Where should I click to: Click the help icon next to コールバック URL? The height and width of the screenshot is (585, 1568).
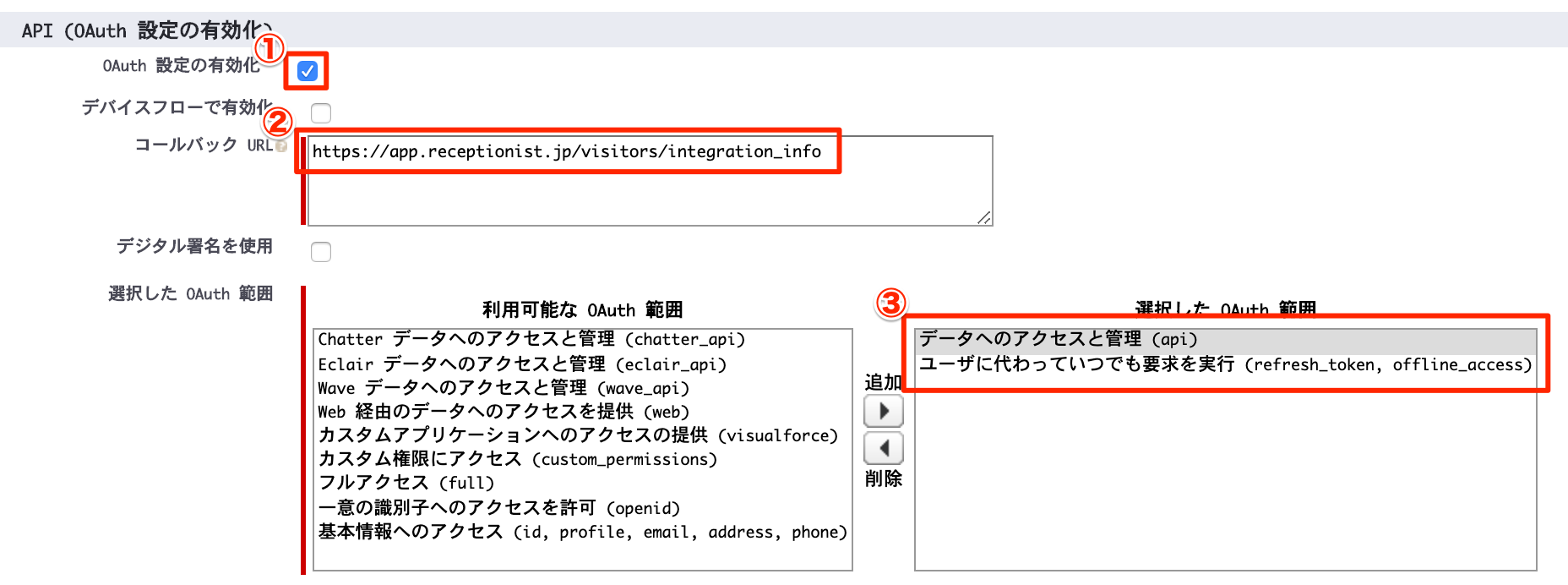(x=282, y=146)
